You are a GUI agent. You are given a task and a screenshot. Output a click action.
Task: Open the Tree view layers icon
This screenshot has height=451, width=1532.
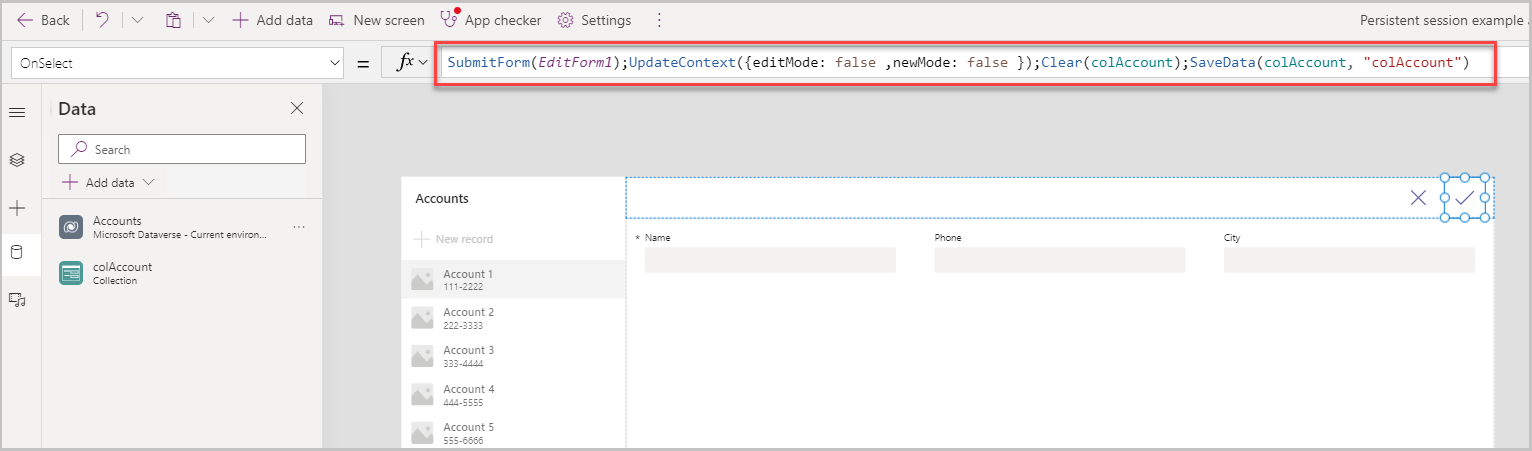coord(17,160)
